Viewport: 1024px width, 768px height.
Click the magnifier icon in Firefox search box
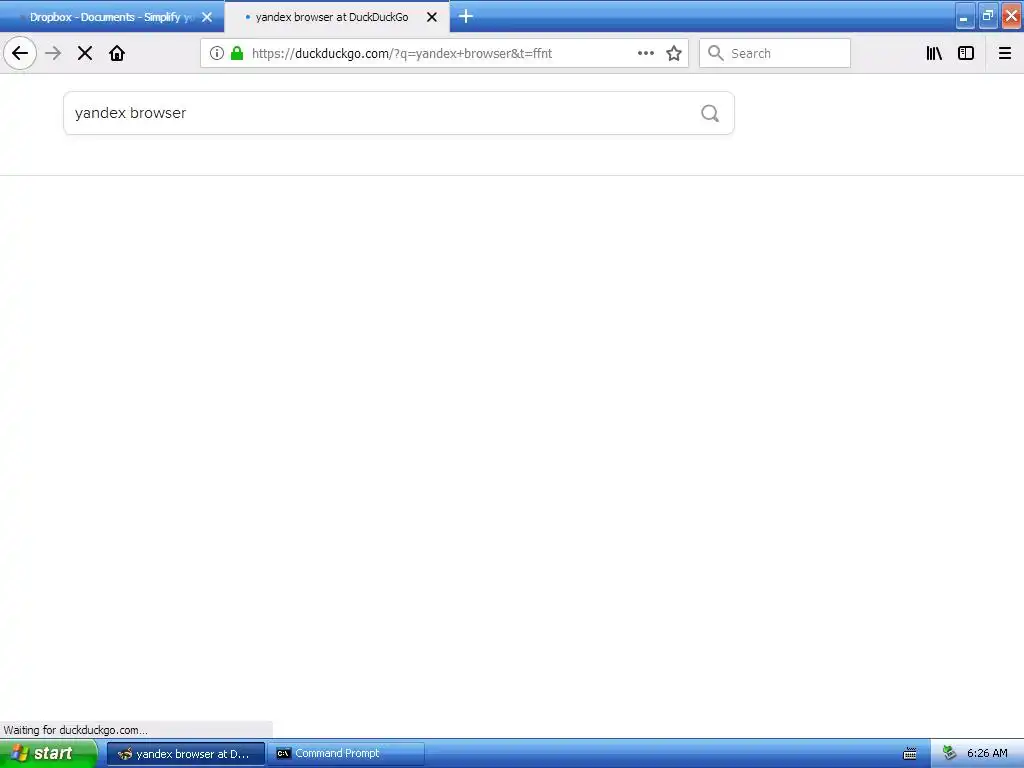pyautogui.click(x=716, y=54)
